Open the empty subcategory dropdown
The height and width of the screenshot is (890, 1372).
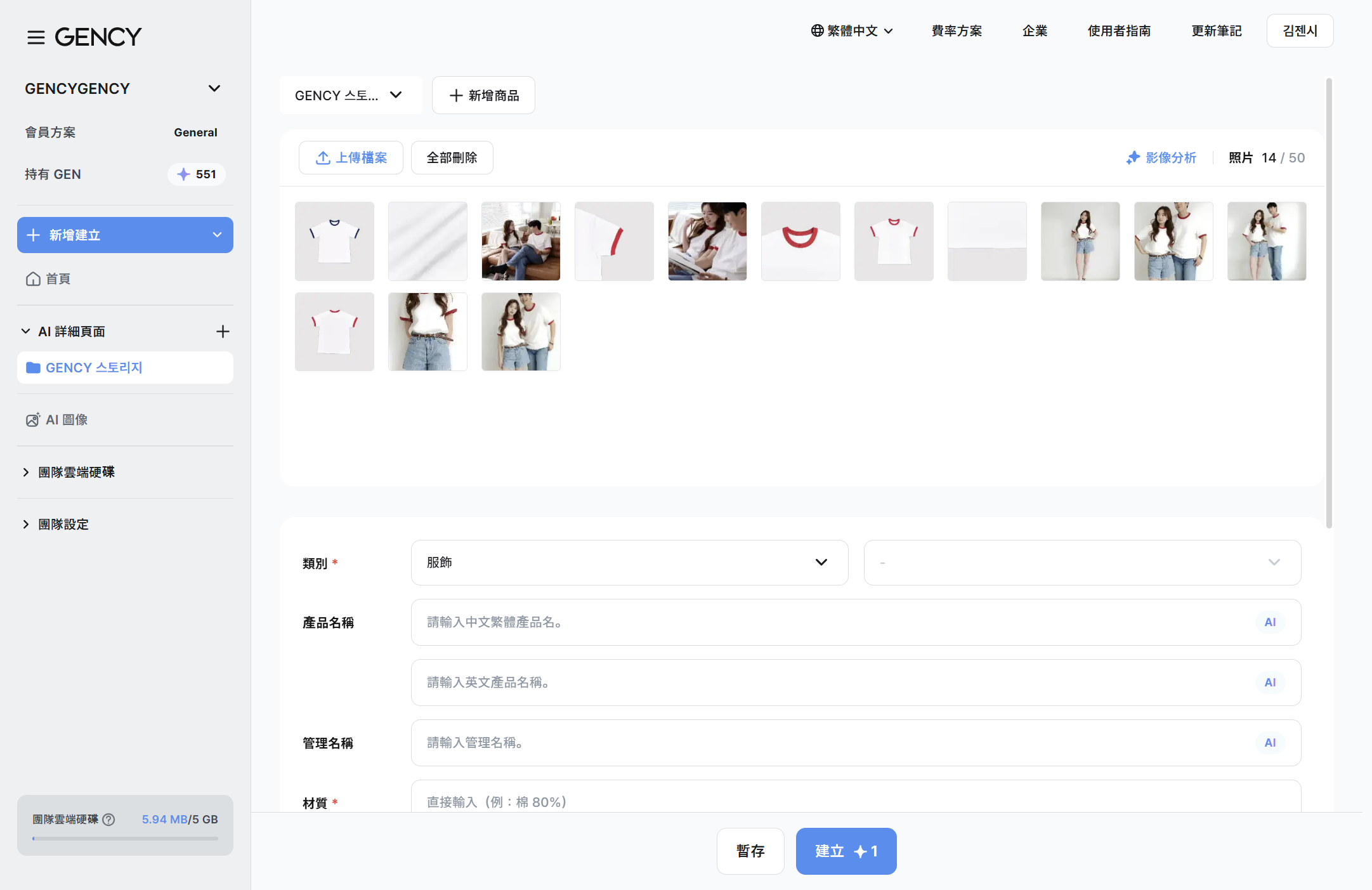tap(1082, 563)
